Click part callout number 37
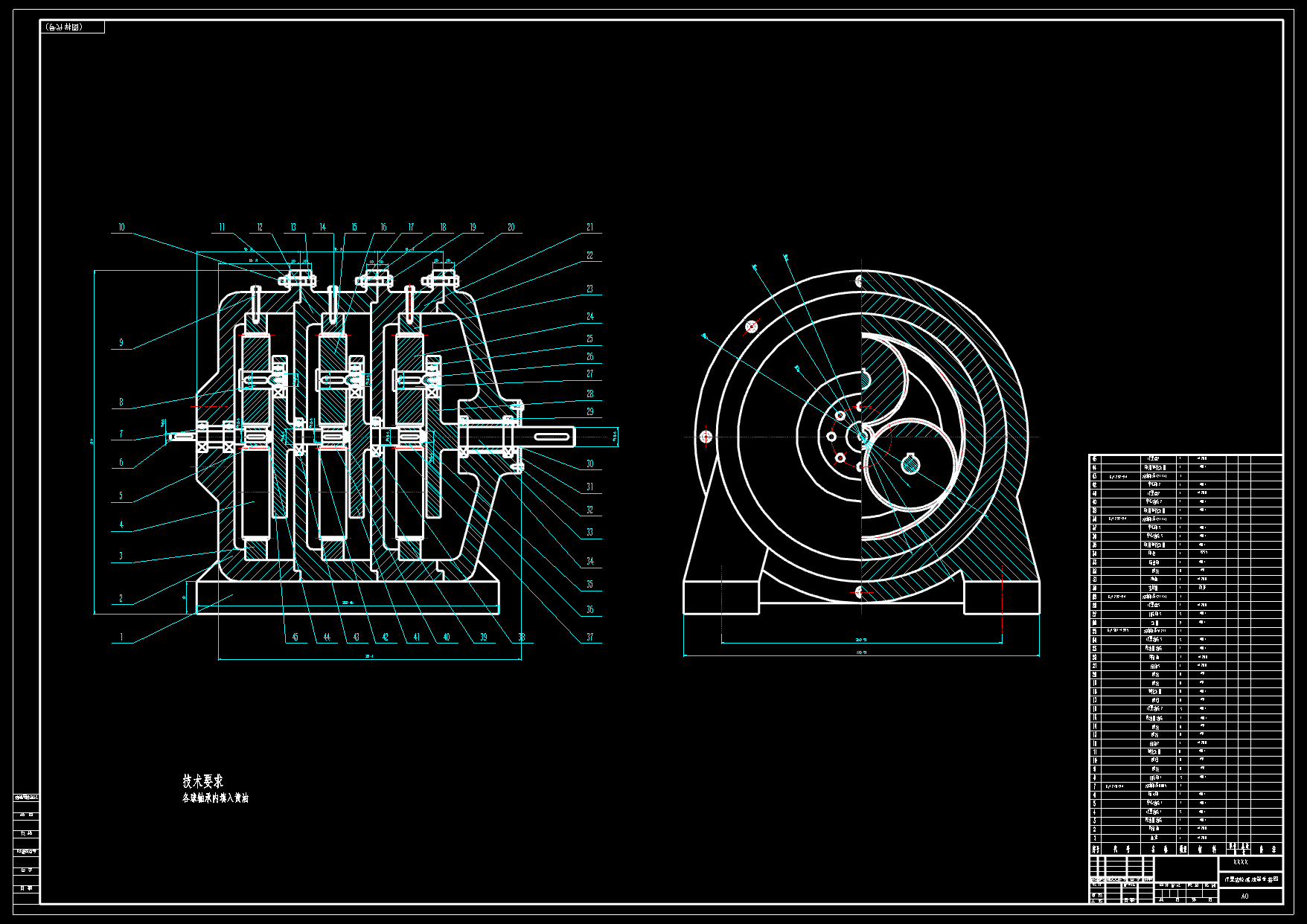The width and height of the screenshot is (1307, 924). 590,638
